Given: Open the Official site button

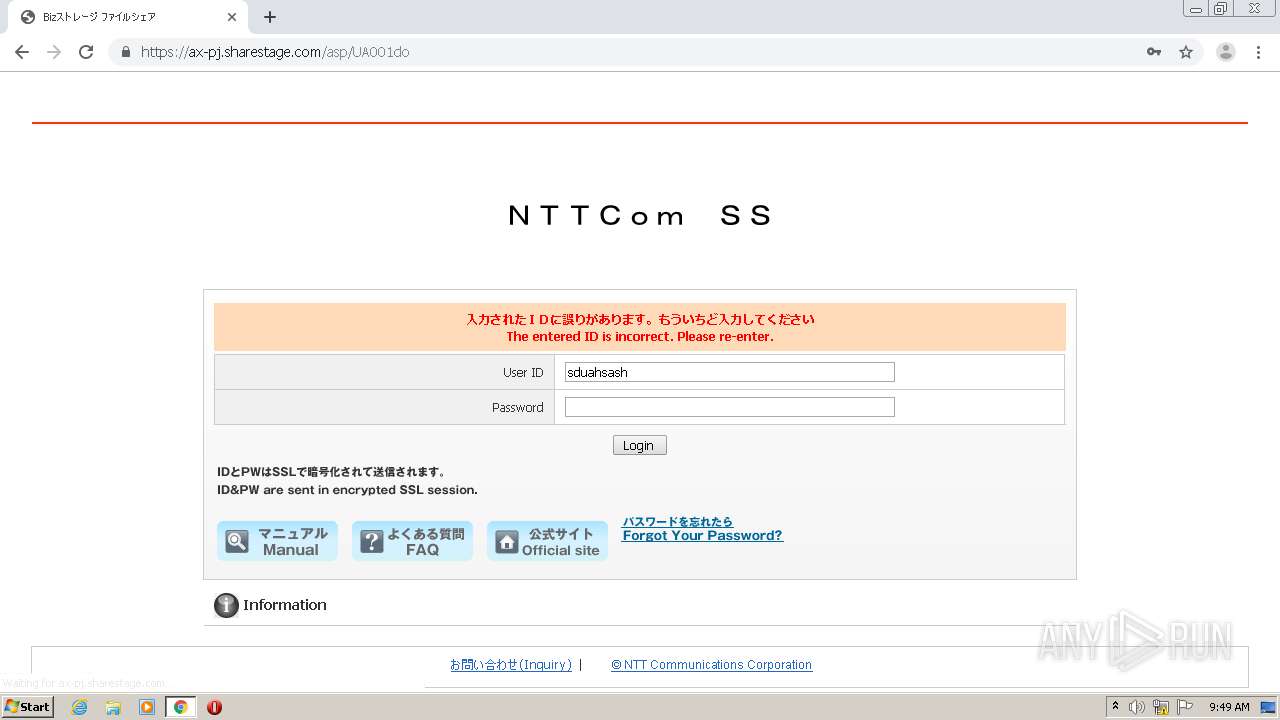Looking at the screenshot, I should coord(547,541).
